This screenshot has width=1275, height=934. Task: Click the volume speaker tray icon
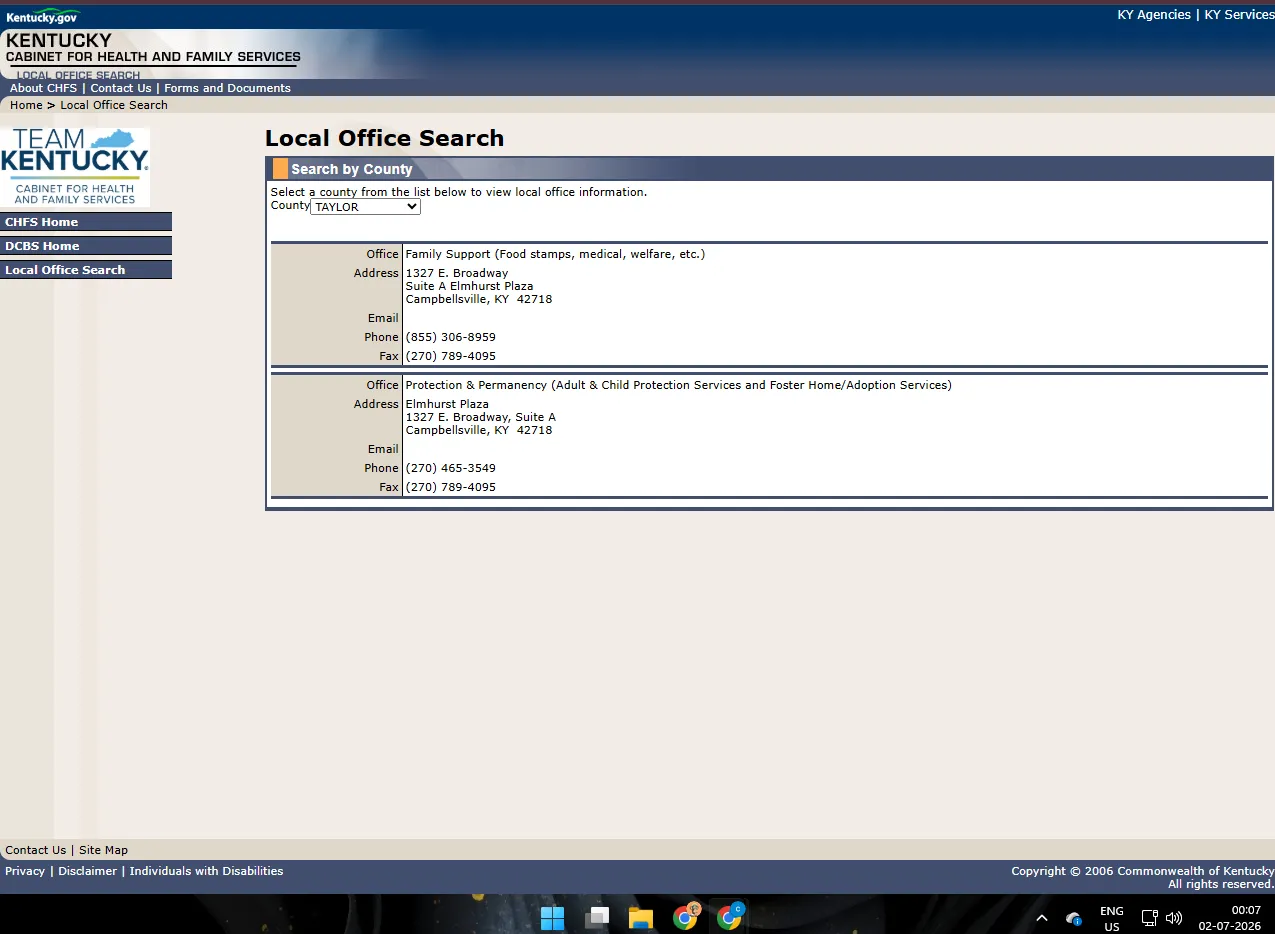pyautogui.click(x=1174, y=917)
